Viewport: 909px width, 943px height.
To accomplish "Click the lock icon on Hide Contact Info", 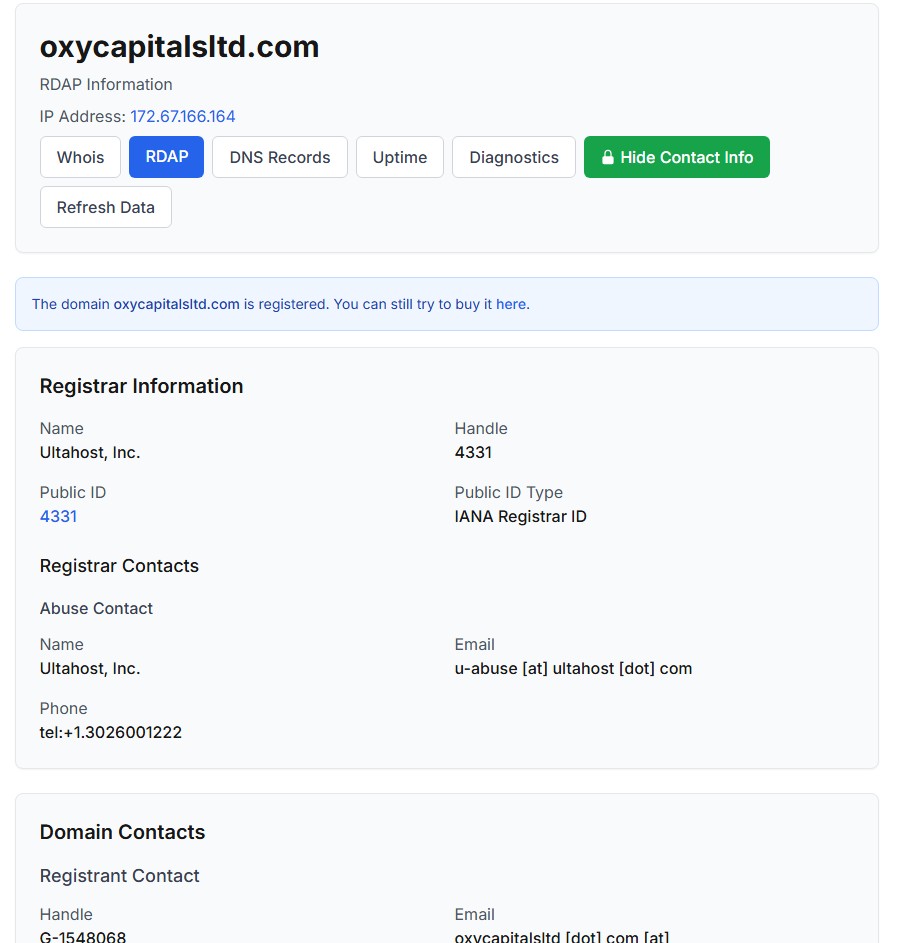I will tap(607, 158).
